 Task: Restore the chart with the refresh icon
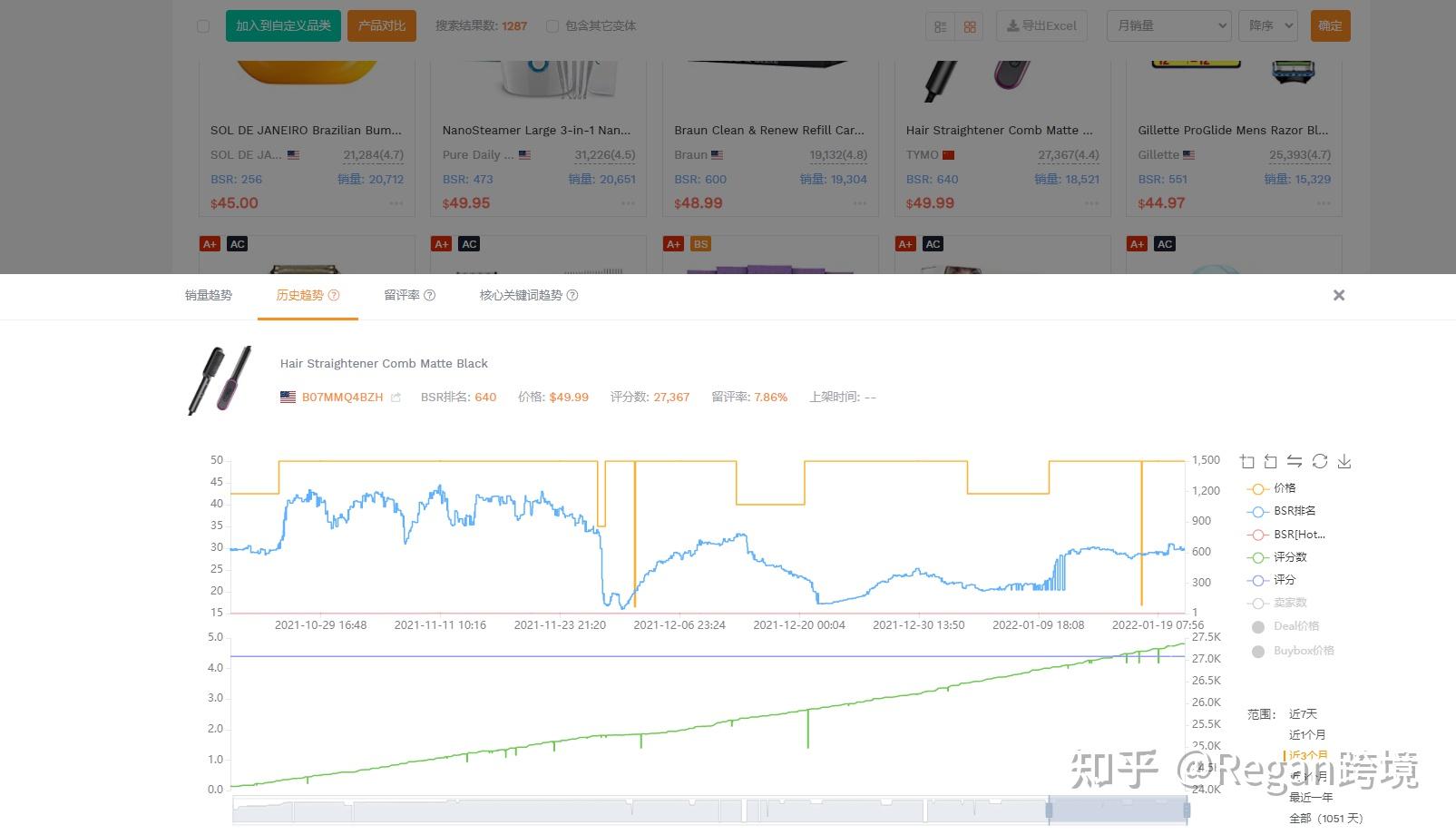(1320, 461)
